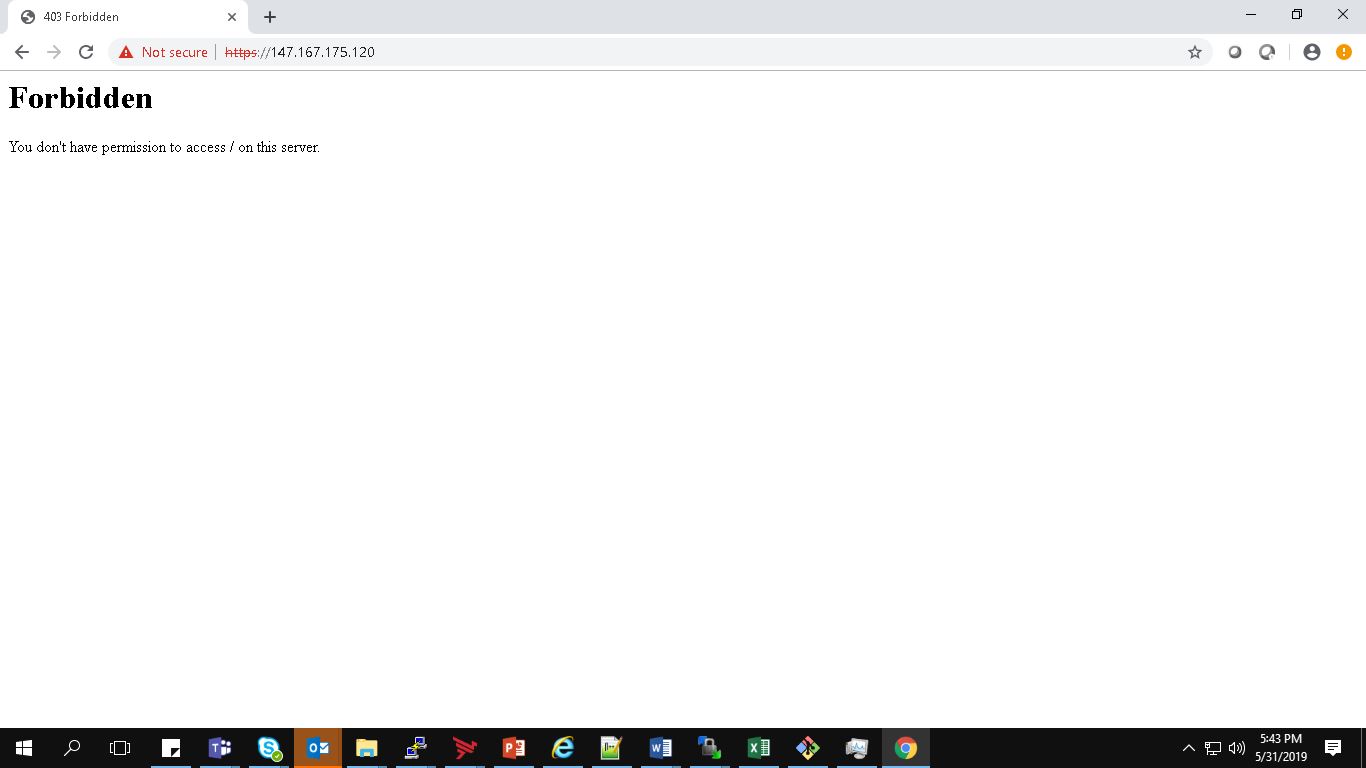Open Task View on the taskbar
The width and height of the screenshot is (1366, 768).
[x=120, y=748]
